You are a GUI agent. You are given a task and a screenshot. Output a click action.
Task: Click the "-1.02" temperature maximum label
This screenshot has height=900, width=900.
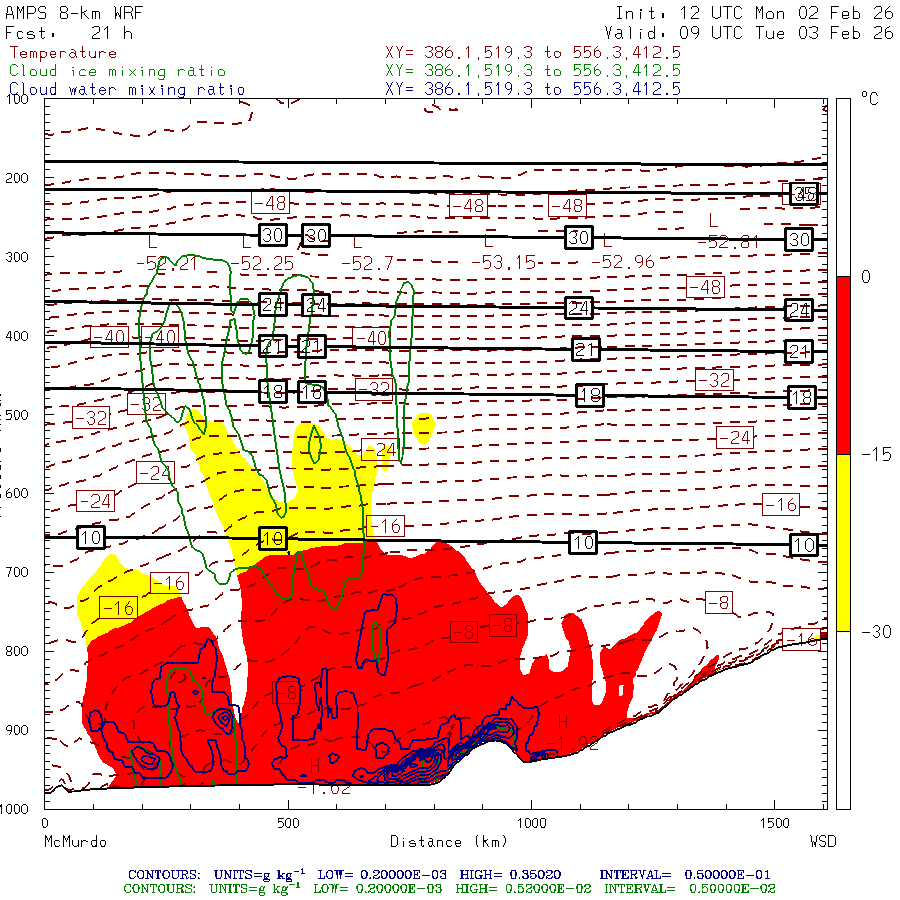324,789
